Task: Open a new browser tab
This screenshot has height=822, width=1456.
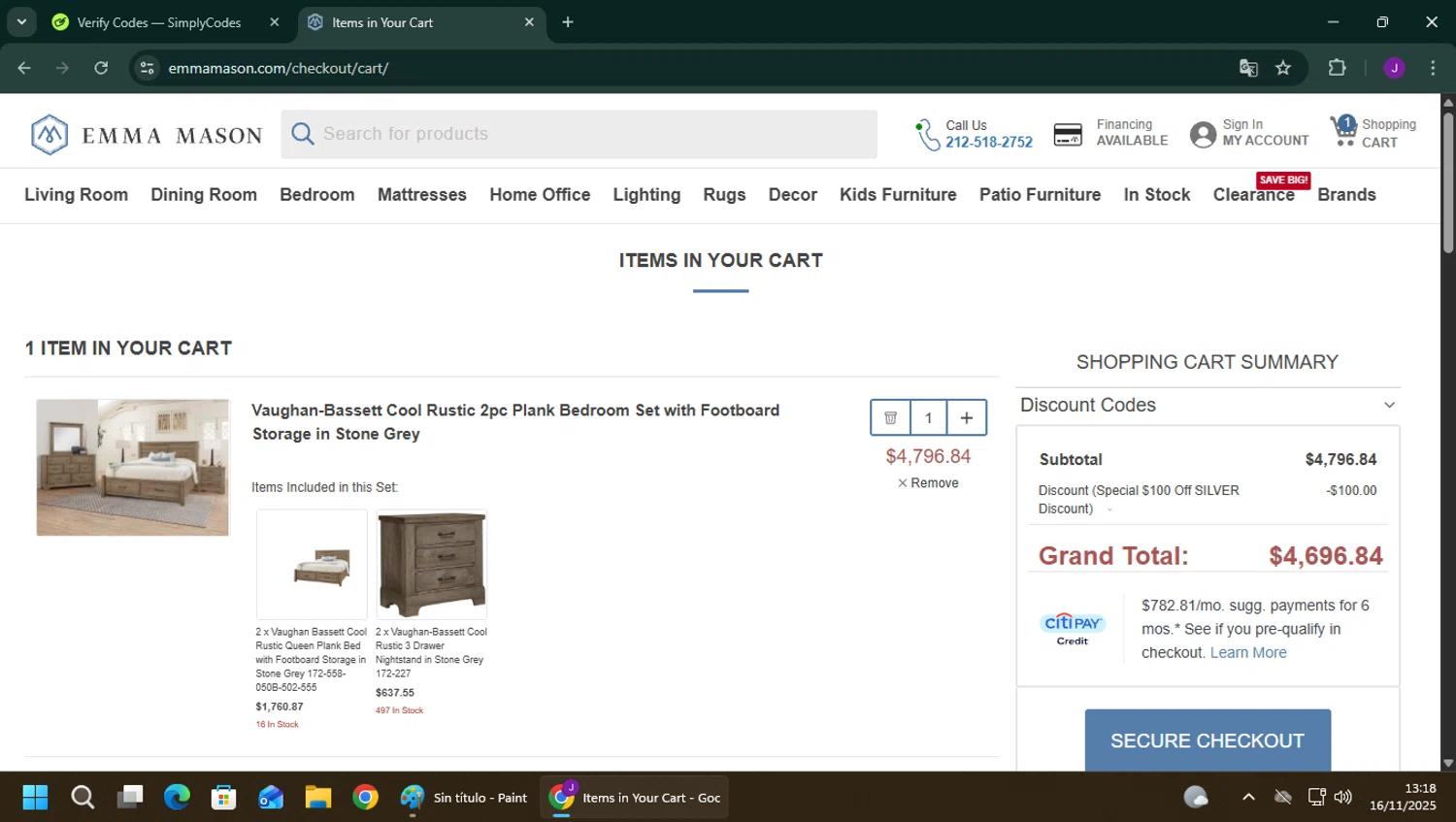Action: coord(568,22)
